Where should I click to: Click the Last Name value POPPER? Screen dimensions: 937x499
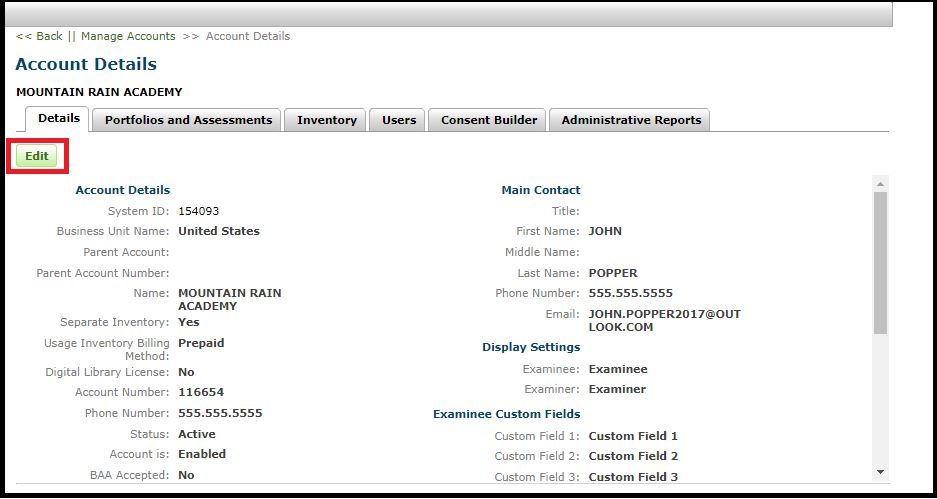tap(613, 273)
